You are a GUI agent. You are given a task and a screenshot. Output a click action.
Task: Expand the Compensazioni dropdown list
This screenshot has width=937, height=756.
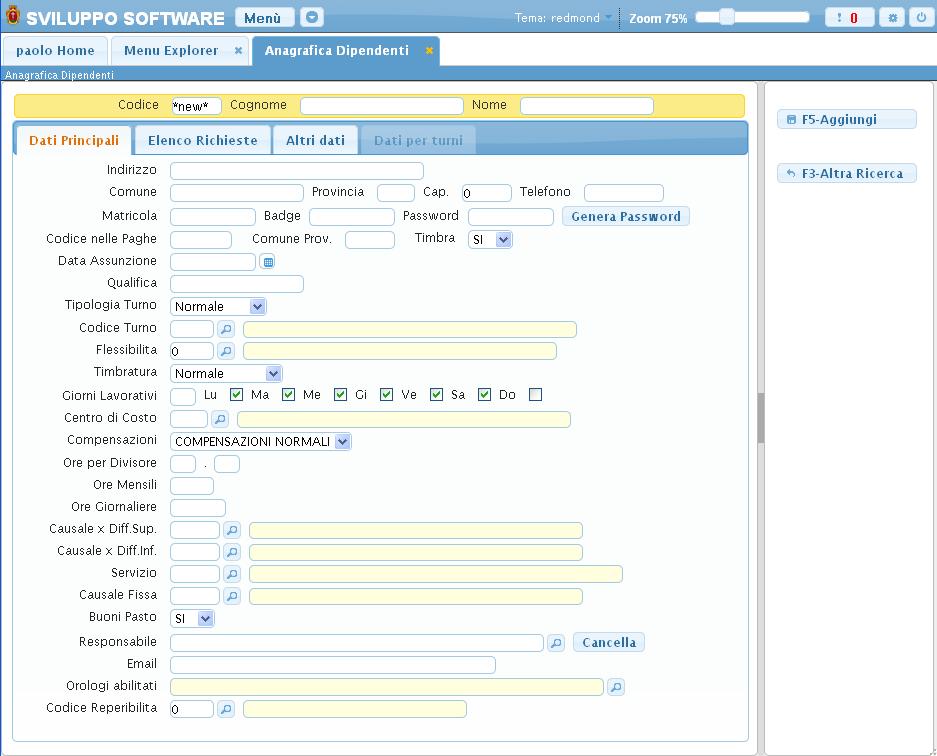(x=261, y=441)
